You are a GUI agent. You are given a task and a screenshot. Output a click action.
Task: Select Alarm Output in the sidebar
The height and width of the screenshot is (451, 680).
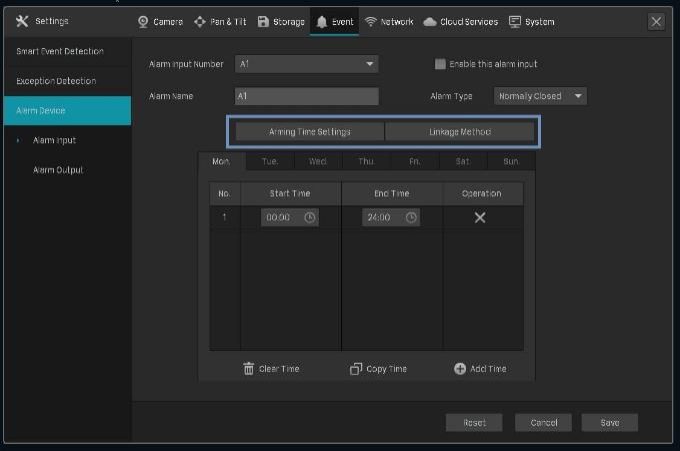[57, 170]
